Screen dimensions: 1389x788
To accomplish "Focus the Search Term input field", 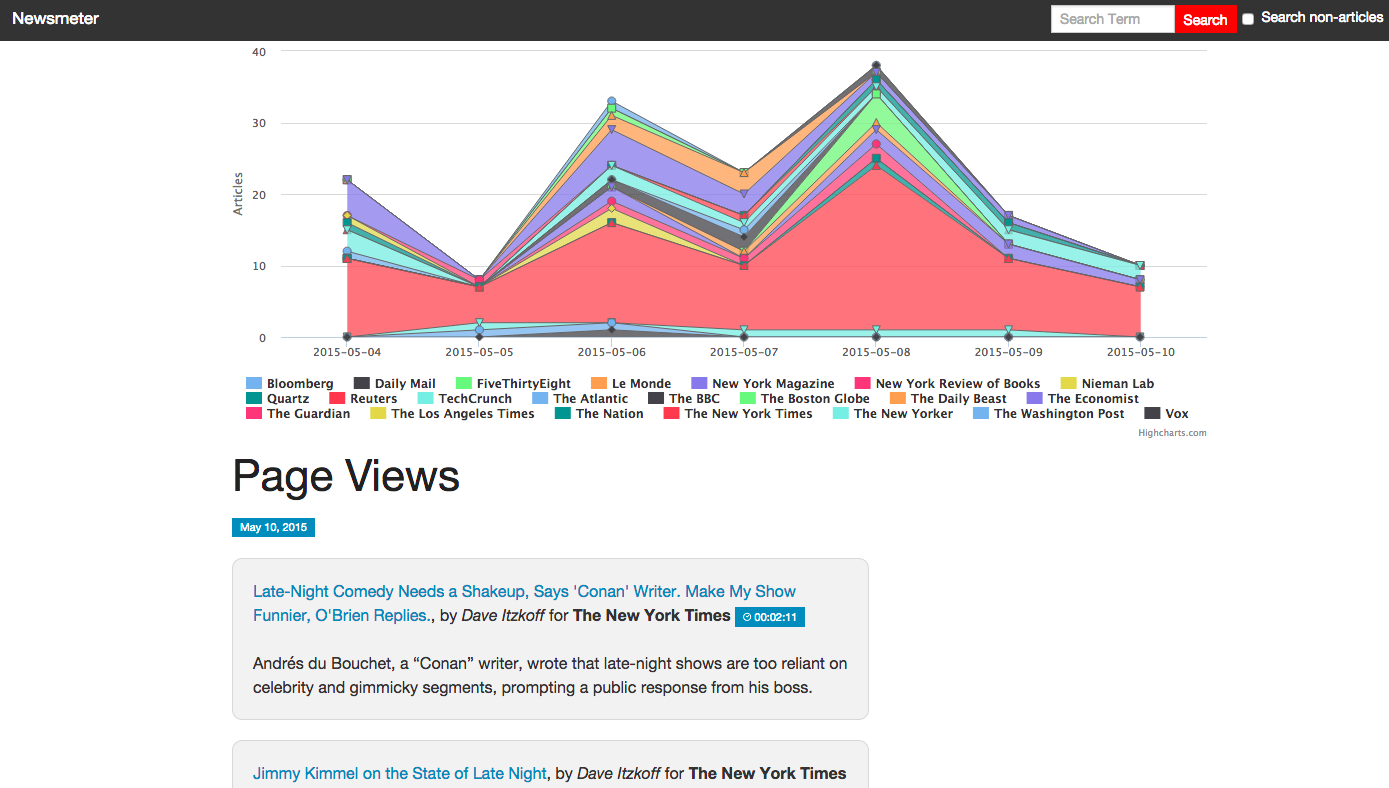I will tap(1112, 19).
